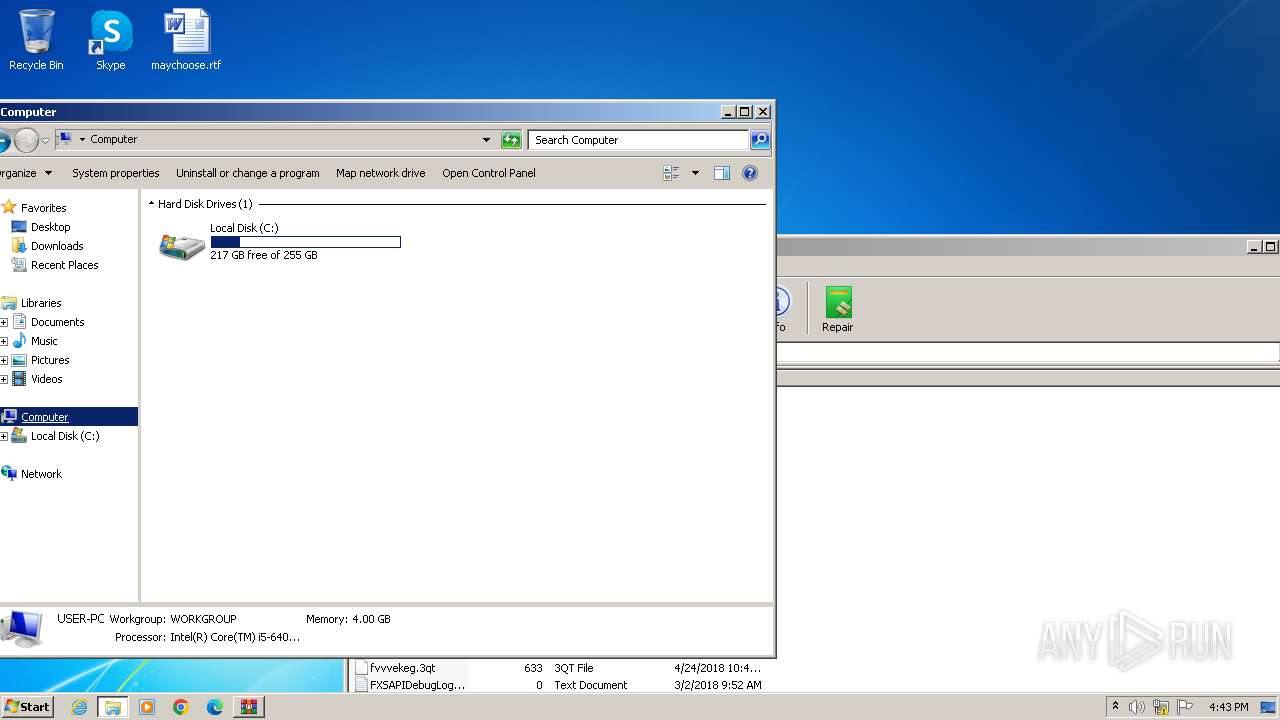Click the Search Computer input field
Image resolution: width=1280 pixels, height=720 pixels.
(x=638, y=140)
